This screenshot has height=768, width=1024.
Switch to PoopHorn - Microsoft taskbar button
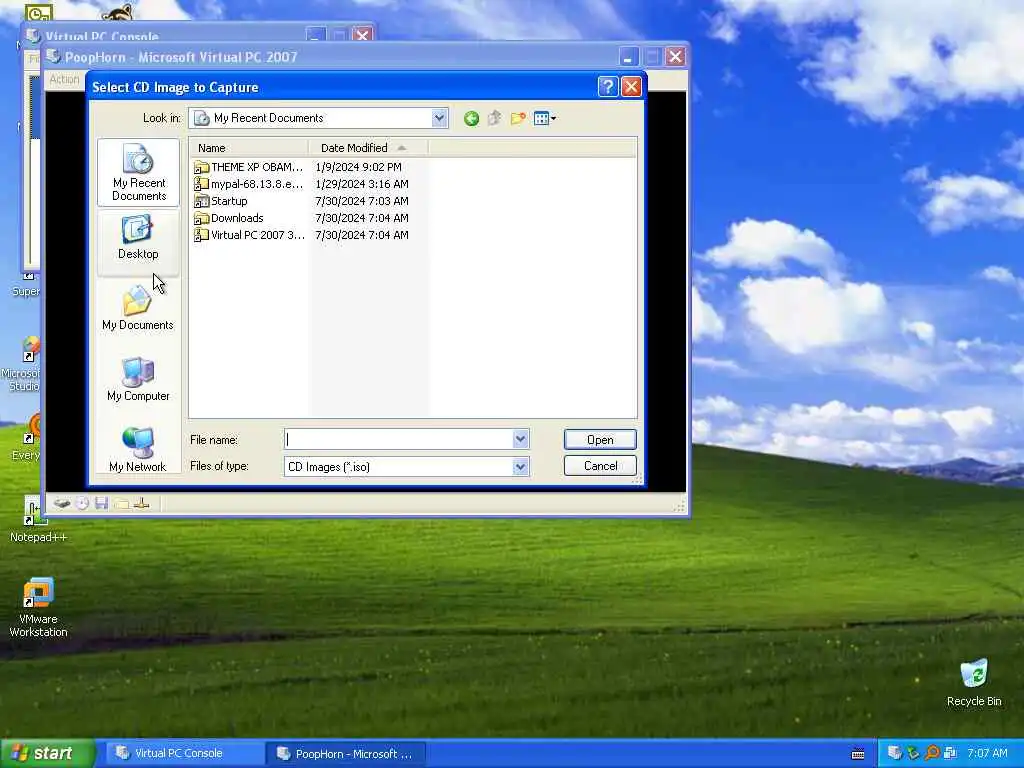click(x=345, y=754)
